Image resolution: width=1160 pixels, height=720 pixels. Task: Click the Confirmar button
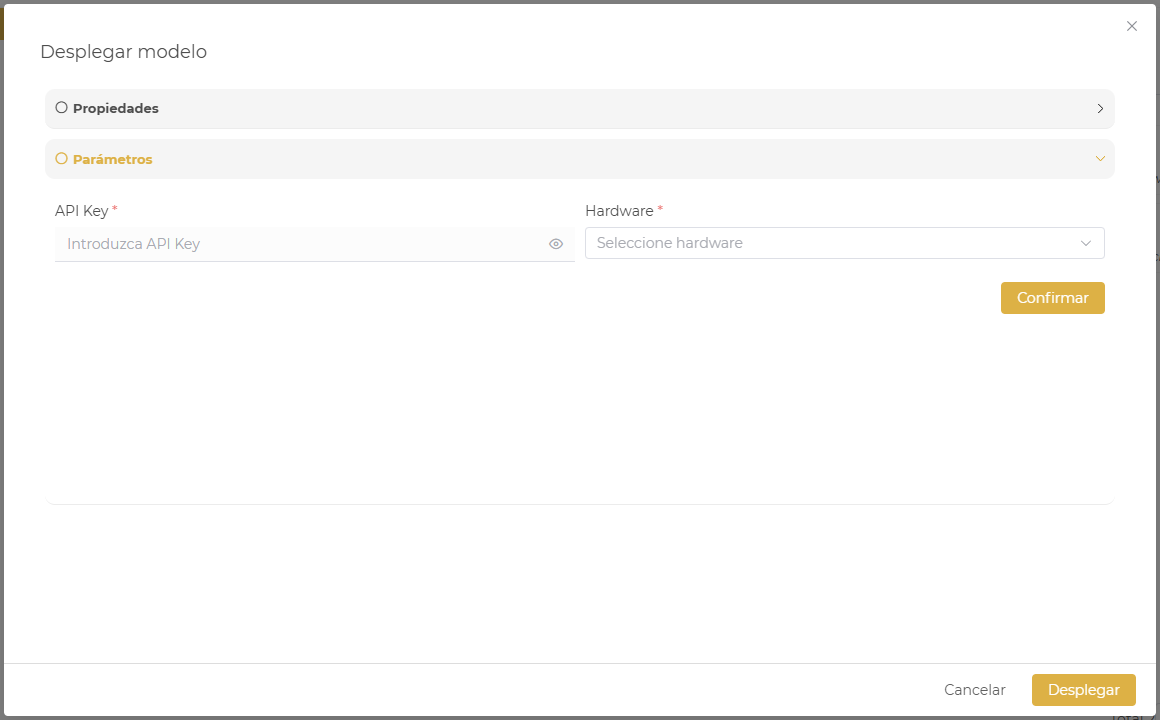pyautogui.click(x=1052, y=297)
